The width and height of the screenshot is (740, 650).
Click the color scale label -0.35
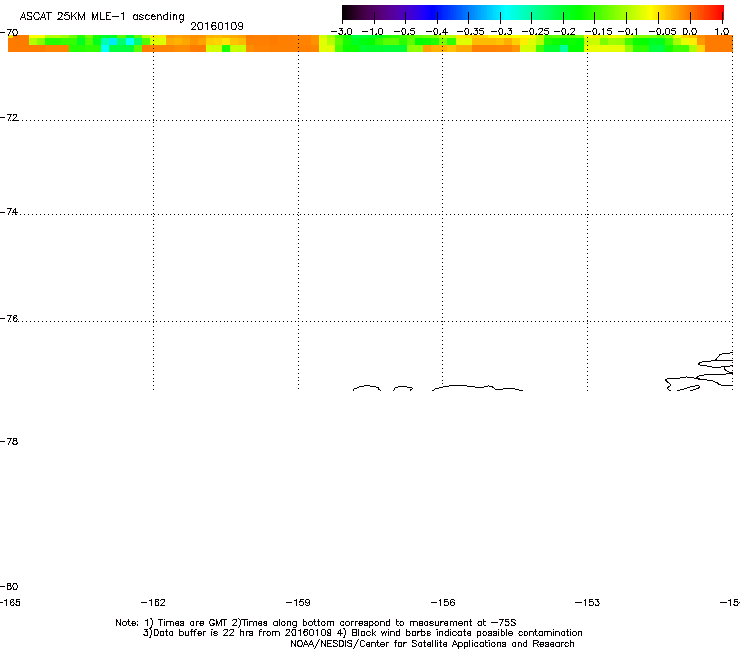coord(471,32)
